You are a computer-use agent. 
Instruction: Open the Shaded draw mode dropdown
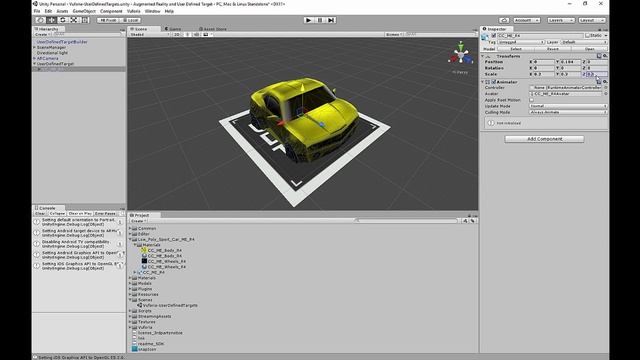click(149, 35)
